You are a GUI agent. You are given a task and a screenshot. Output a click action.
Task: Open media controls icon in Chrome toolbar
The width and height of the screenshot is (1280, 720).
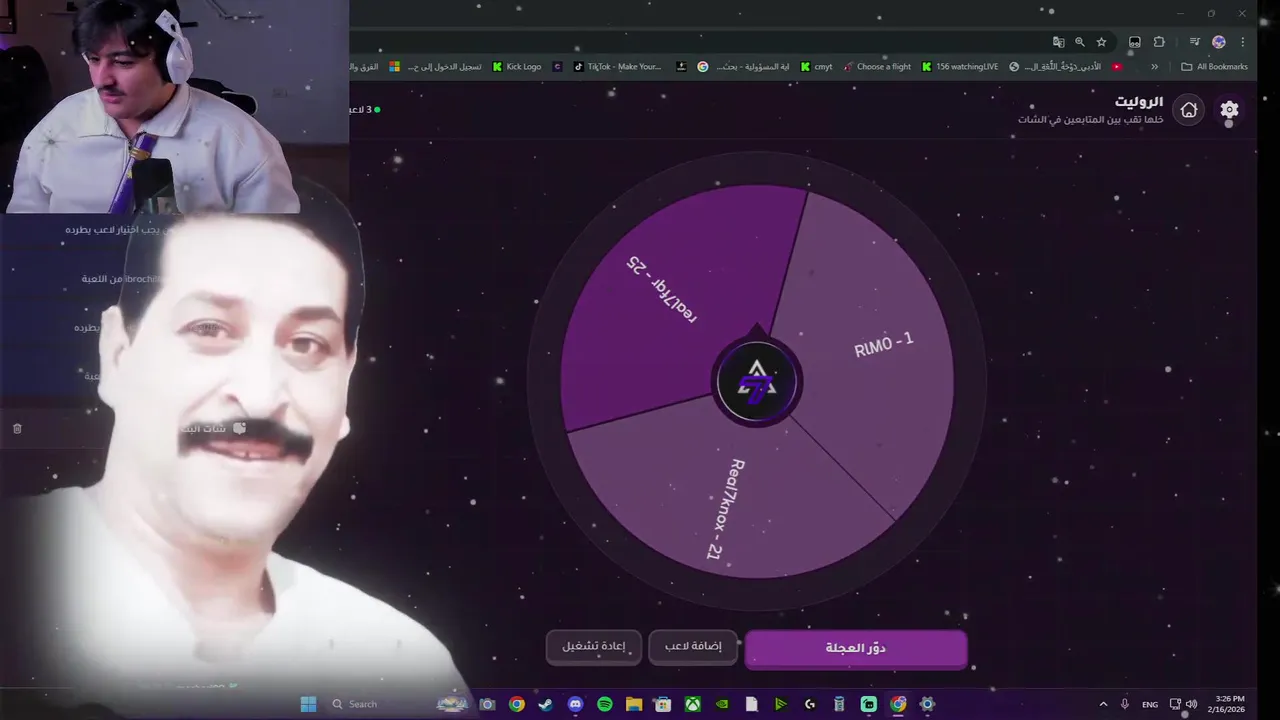(x=1194, y=42)
